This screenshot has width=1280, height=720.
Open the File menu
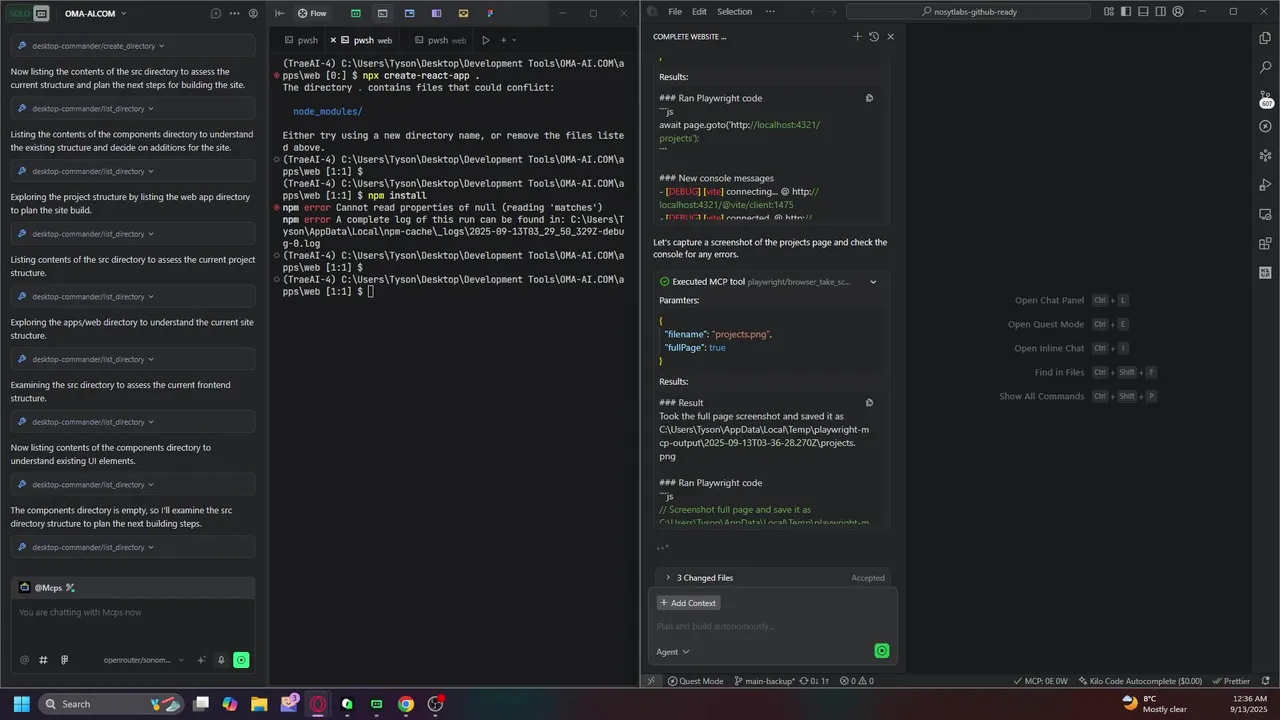(675, 12)
